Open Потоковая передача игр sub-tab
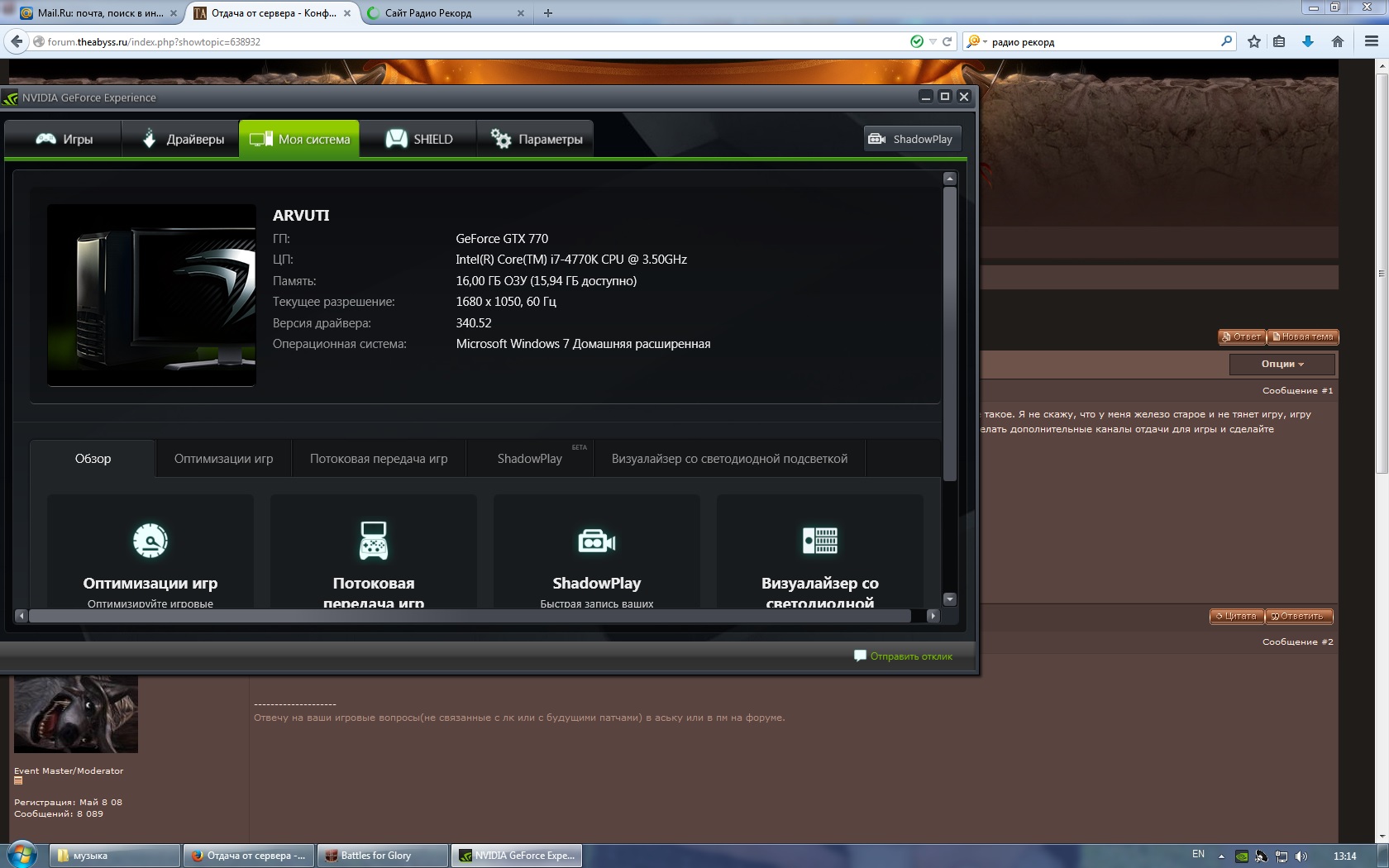 pyautogui.click(x=379, y=459)
